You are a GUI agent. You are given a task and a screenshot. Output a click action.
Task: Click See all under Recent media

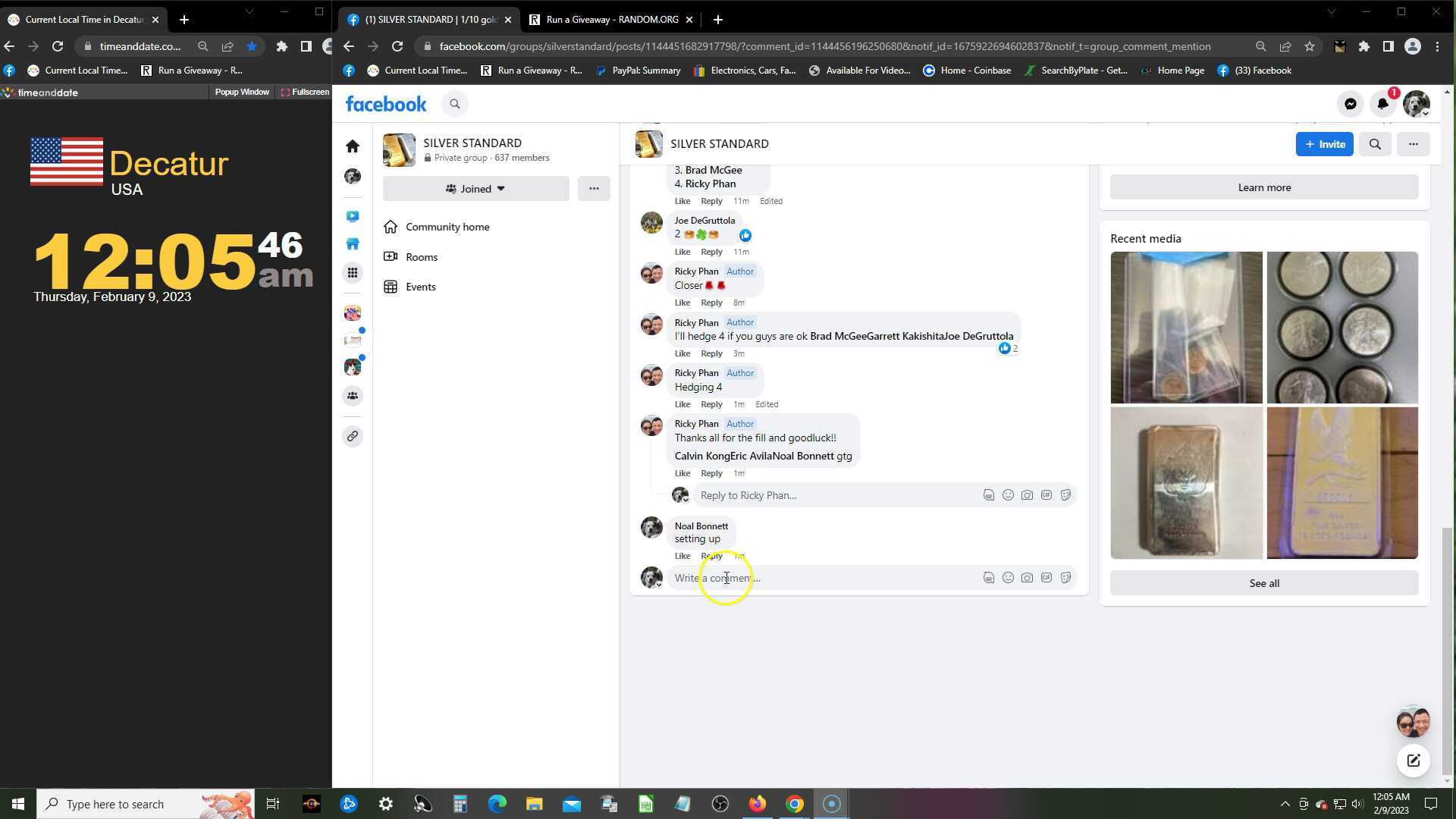pyautogui.click(x=1263, y=583)
